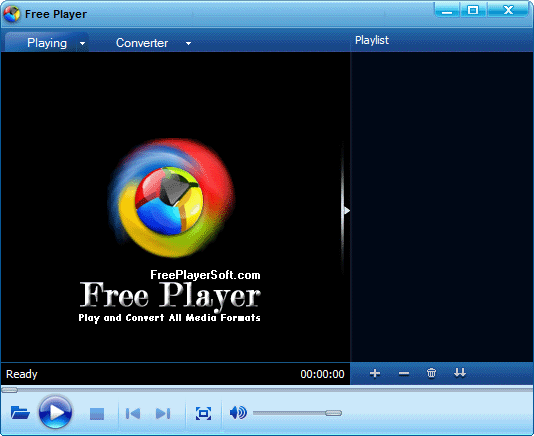Image resolution: width=534 pixels, height=436 pixels.
Task: Switch to the Playing tab
Action: 47,43
